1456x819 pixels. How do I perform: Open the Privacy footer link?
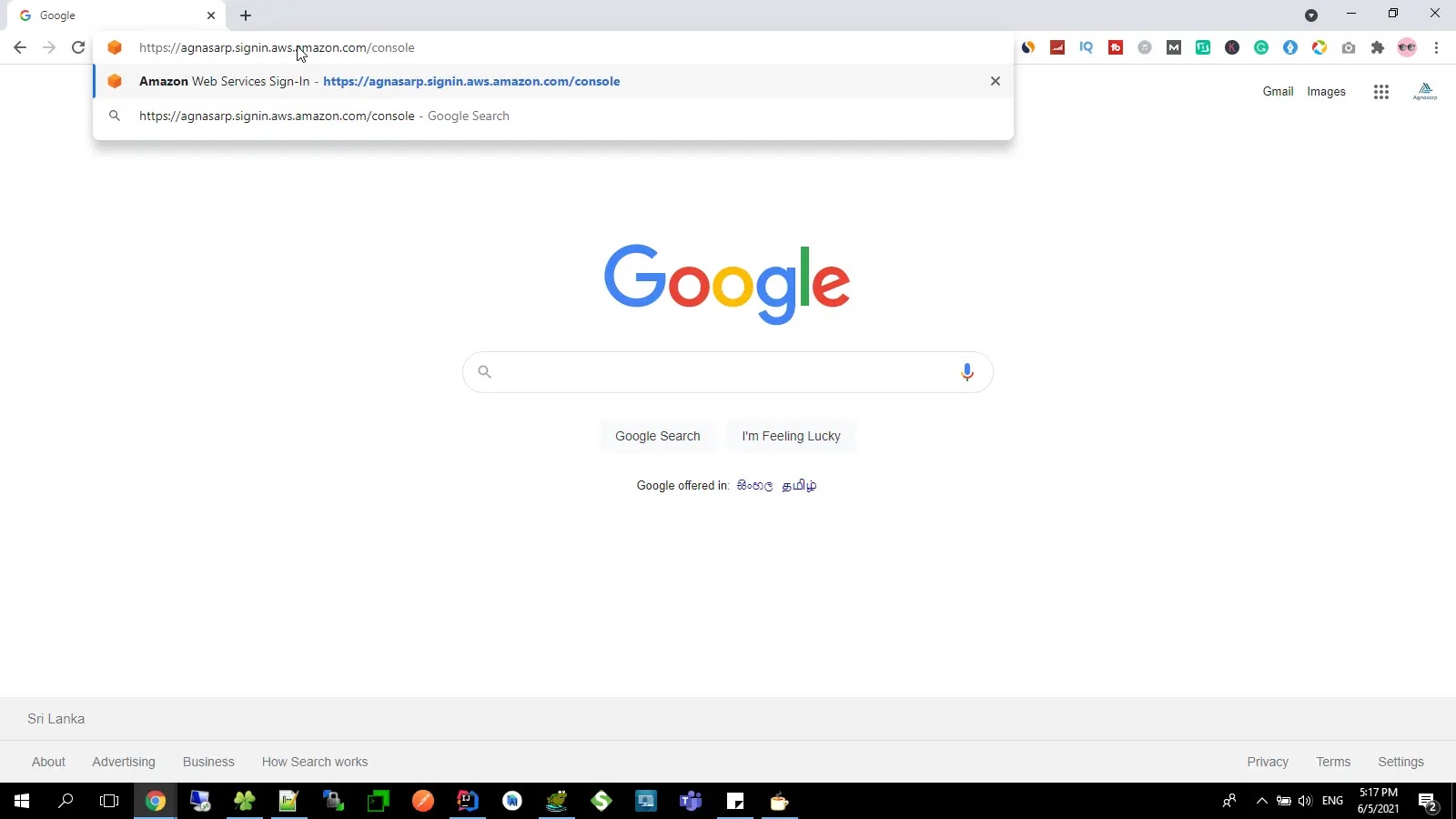pyautogui.click(x=1268, y=762)
